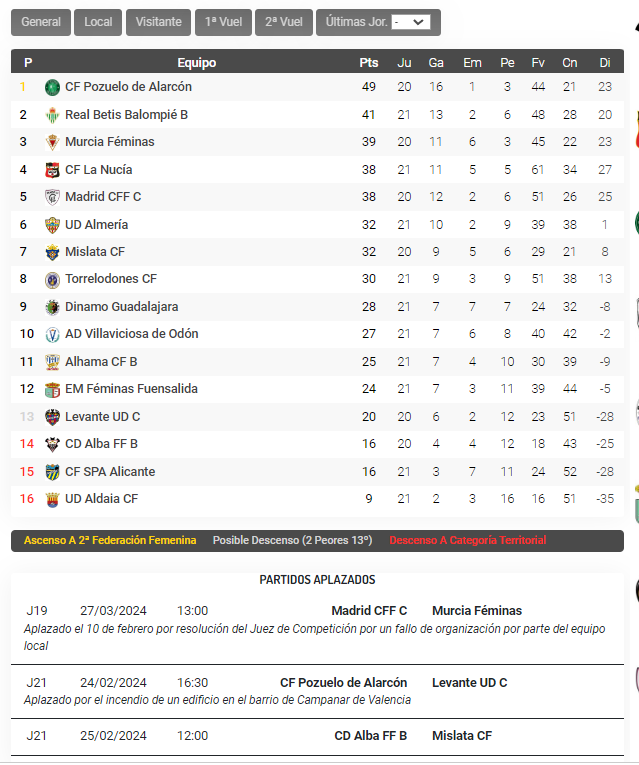Open the Últimas Jor. dropdown selector
This screenshot has width=639, height=765.
pos(411,22)
